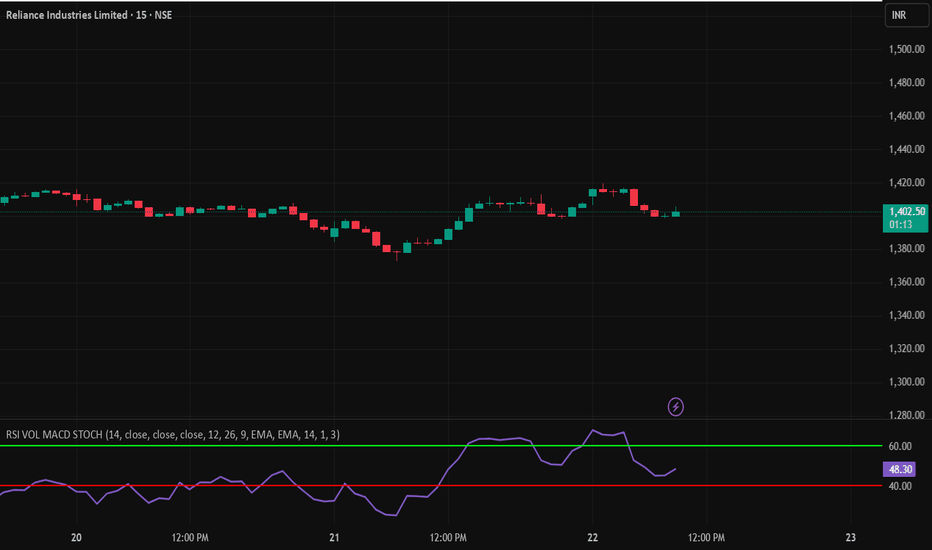Click the purple lightning bolt event icon
932x550 pixels.
(x=675, y=407)
